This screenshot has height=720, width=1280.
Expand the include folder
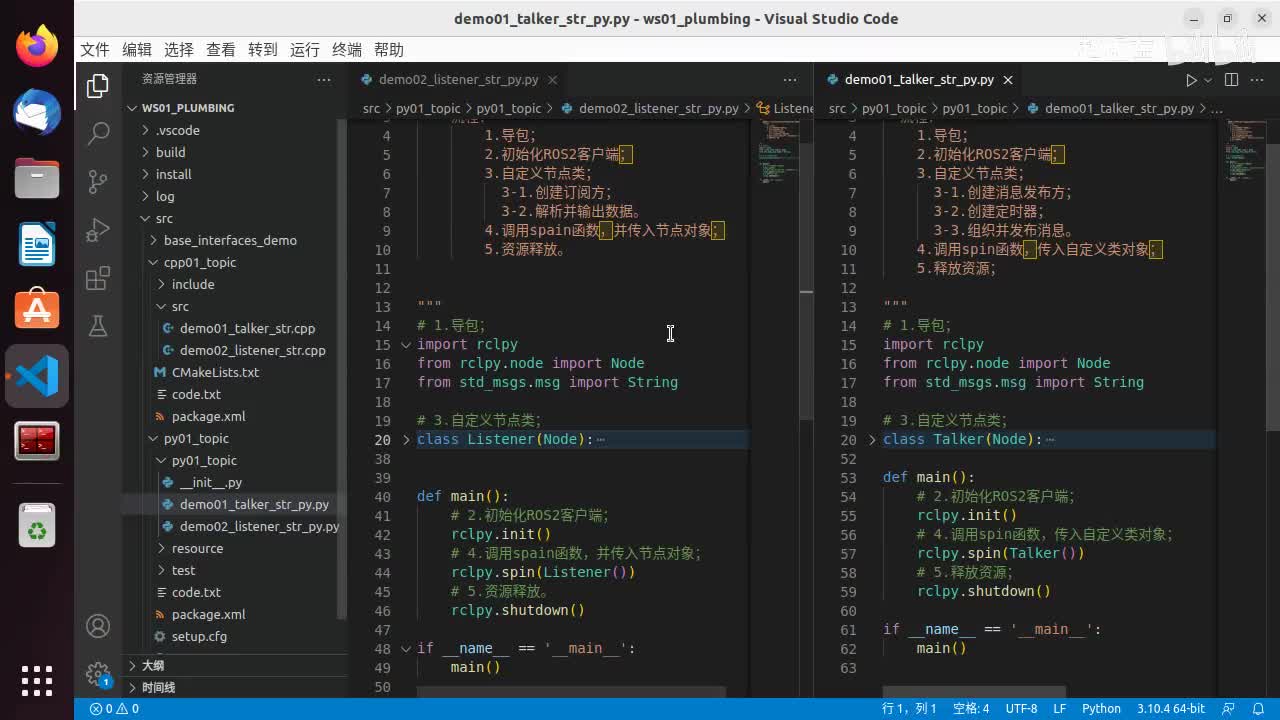coord(193,284)
